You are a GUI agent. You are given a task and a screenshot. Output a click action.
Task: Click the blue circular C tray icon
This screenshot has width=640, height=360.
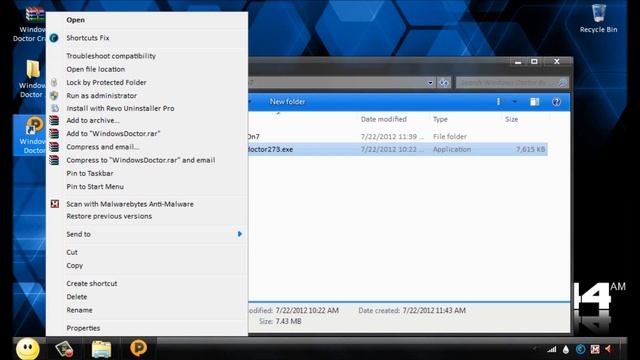click(580, 349)
